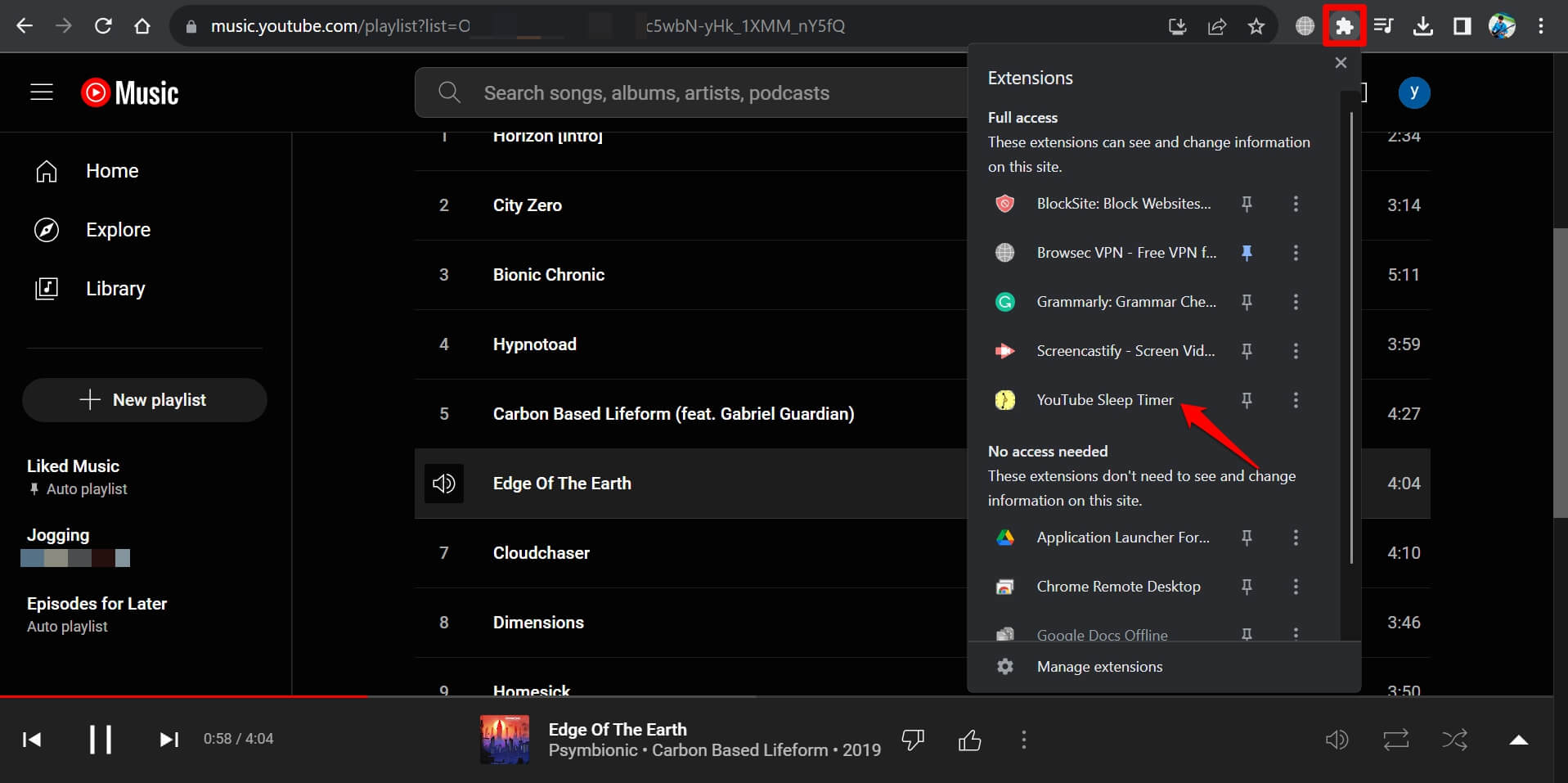Open Manage extensions
This screenshot has height=783, width=1568.
pyautogui.click(x=1164, y=667)
